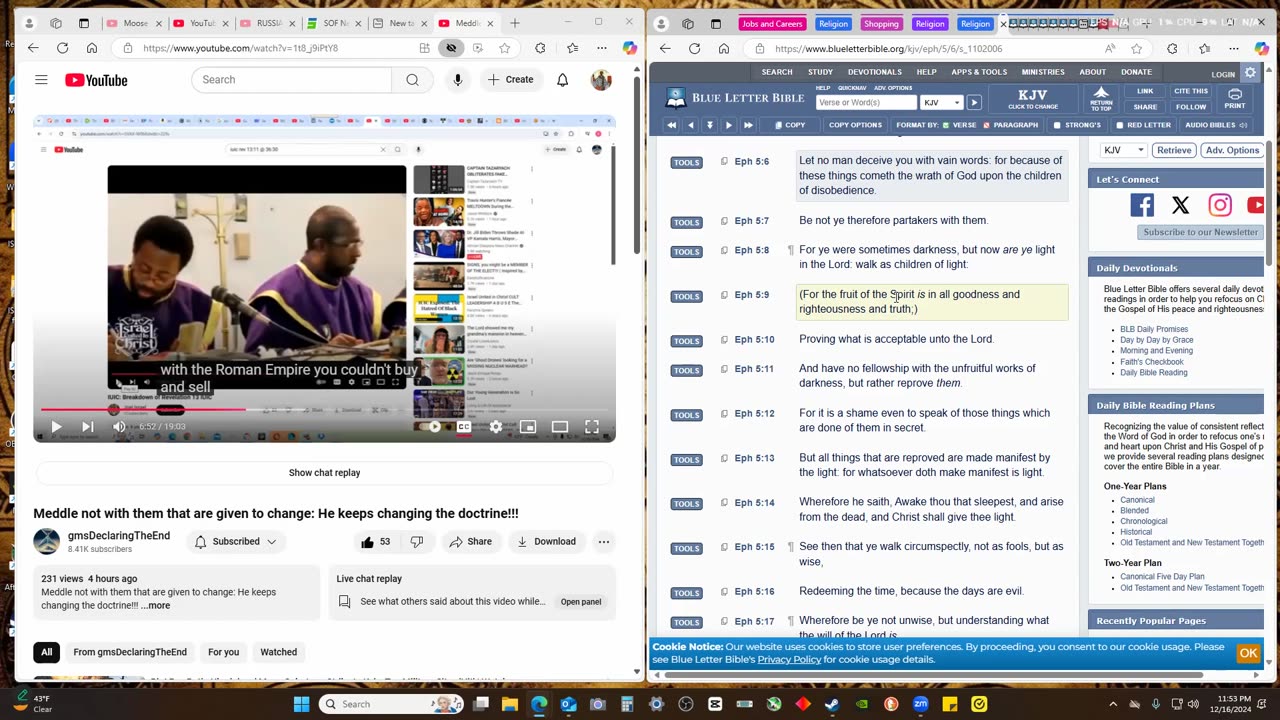This screenshot has height=720, width=1280.
Task: Select the 'Watched' chip
Action: [278, 652]
